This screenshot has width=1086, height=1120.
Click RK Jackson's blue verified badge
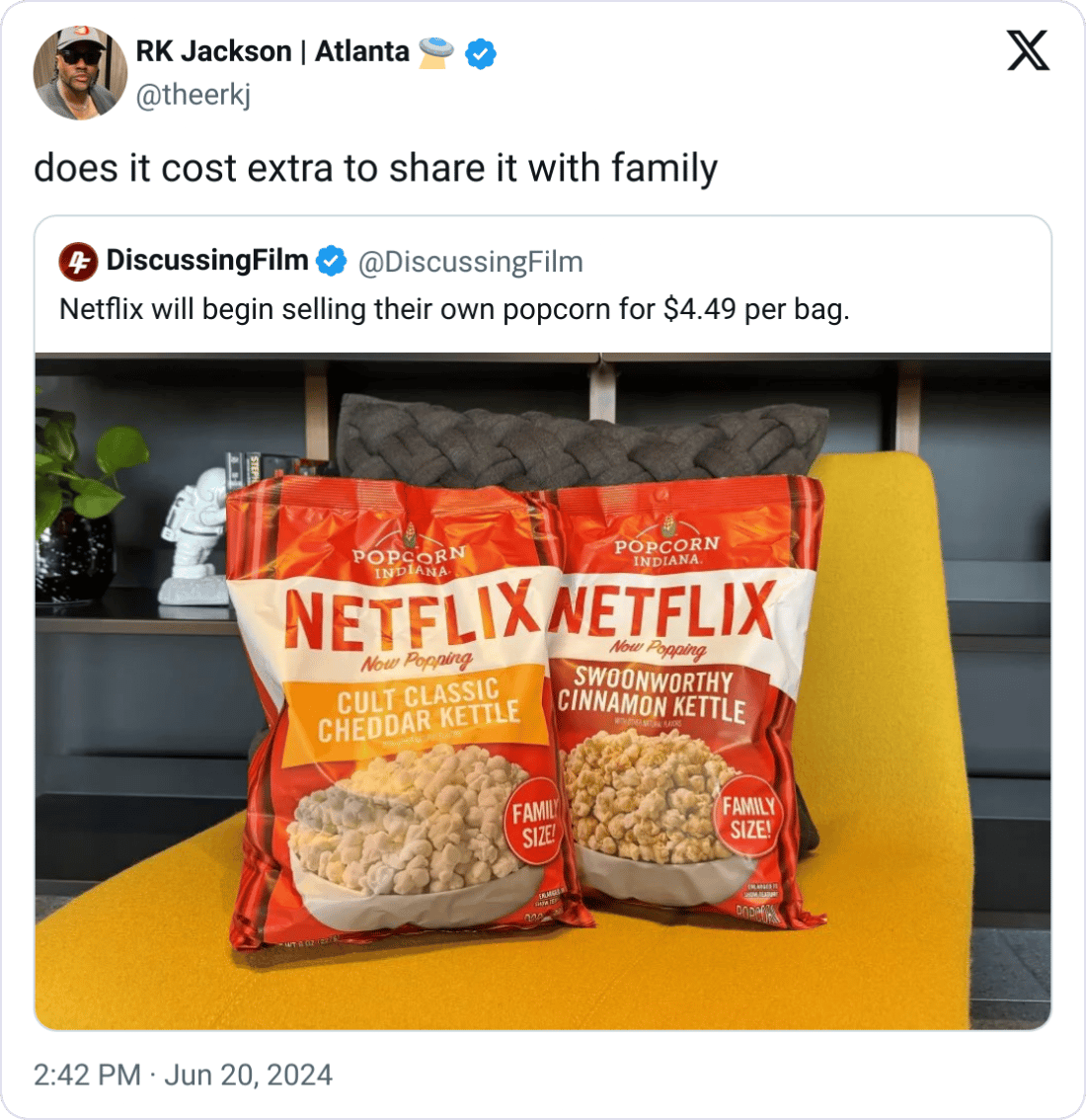click(x=481, y=53)
